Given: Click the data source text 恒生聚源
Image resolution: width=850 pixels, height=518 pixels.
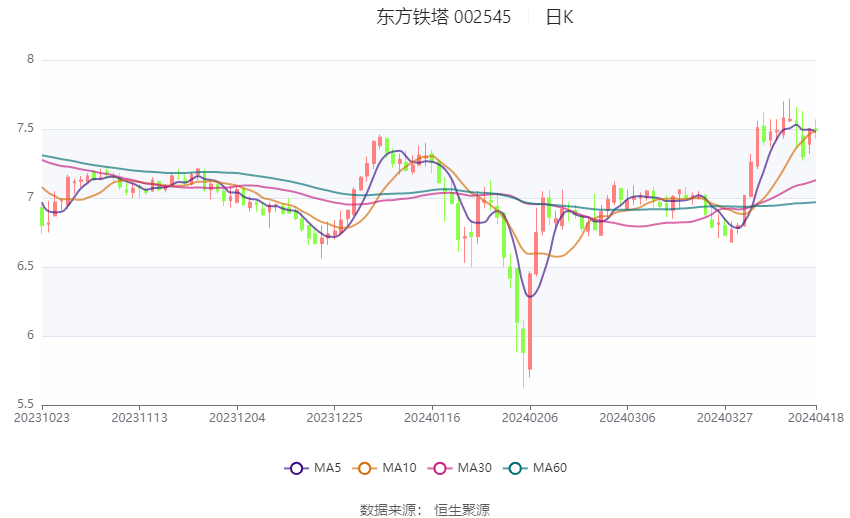Looking at the screenshot, I should 462,510.
